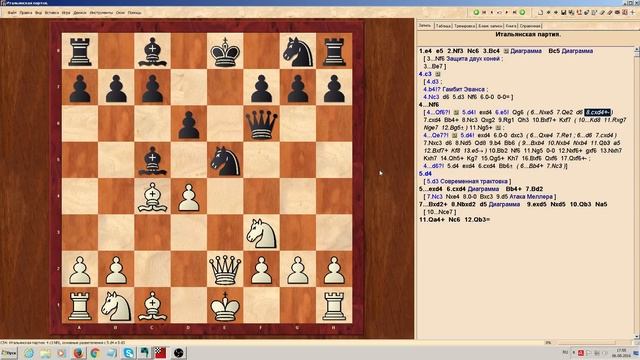Click the last plus-shaped toolbar icon
The height and width of the screenshot is (360, 640).
tap(633, 12)
